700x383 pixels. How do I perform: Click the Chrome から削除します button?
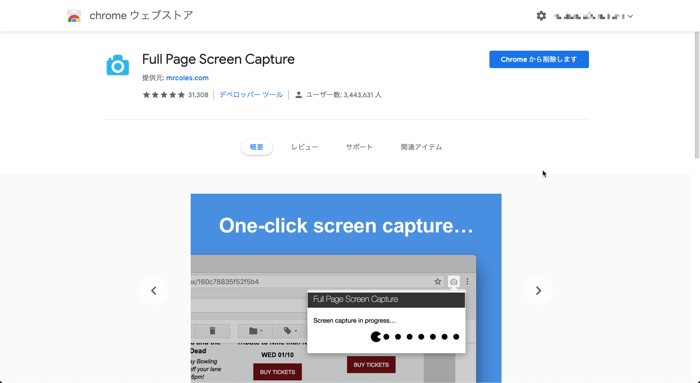click(539, 59)
